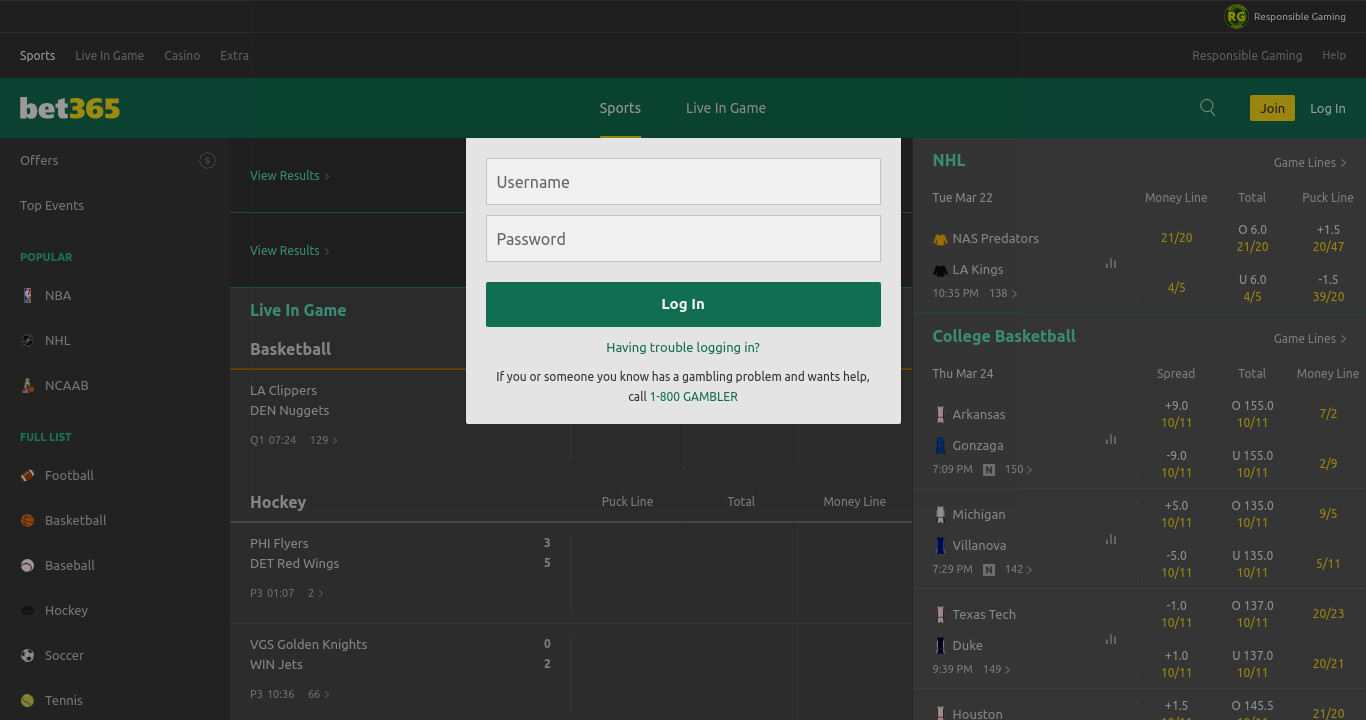Open stats icon for Texas Tech vs Duke
The image size is (1366, 720).
[1111, 639]
